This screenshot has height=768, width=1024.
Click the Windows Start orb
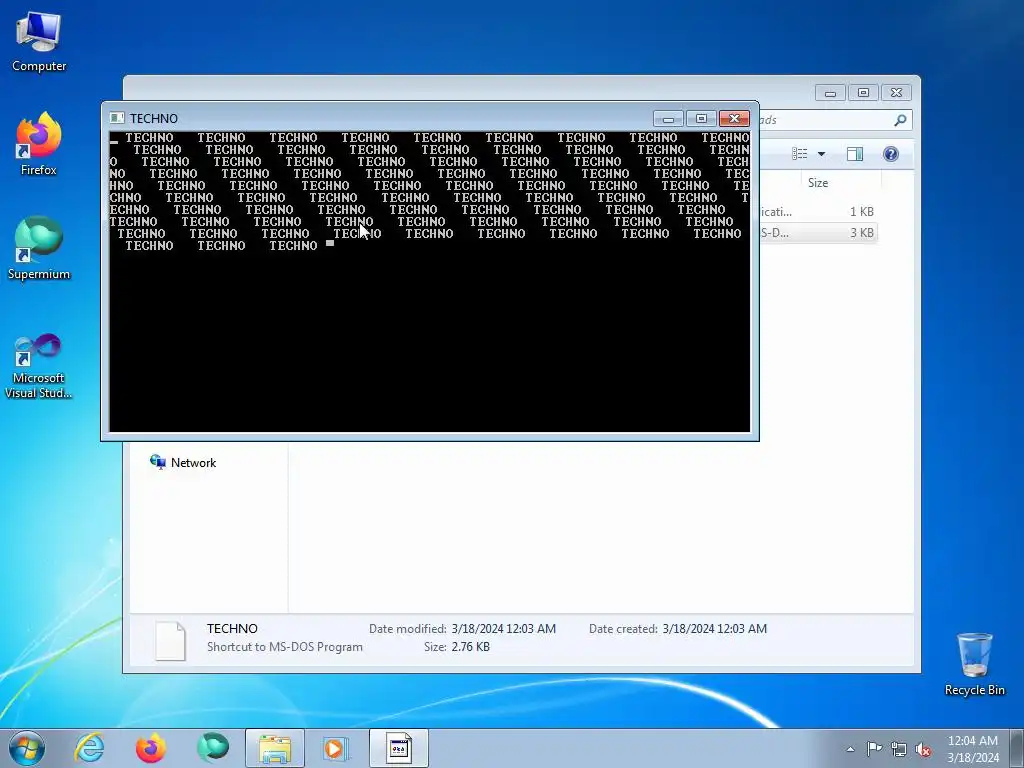[x=27, y=748]
